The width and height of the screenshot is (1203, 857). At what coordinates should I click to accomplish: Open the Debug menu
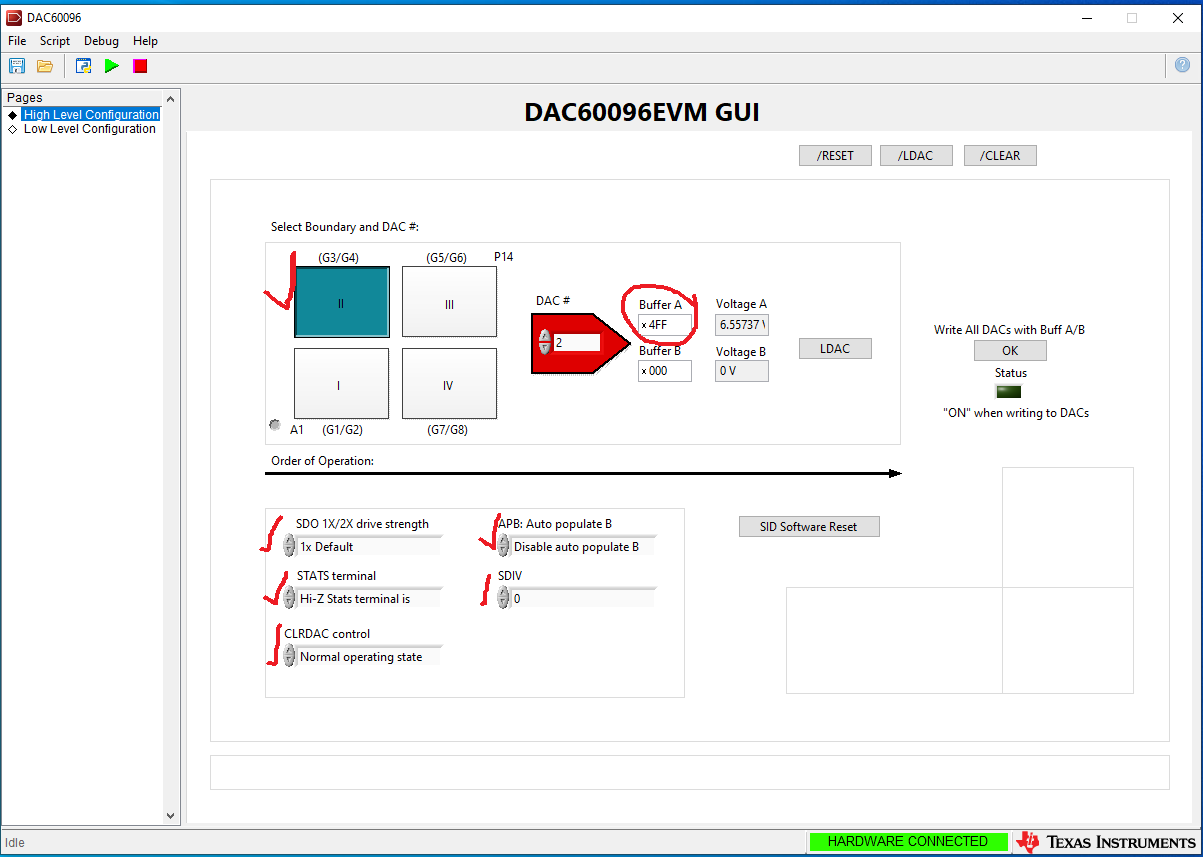pos(101,41)
